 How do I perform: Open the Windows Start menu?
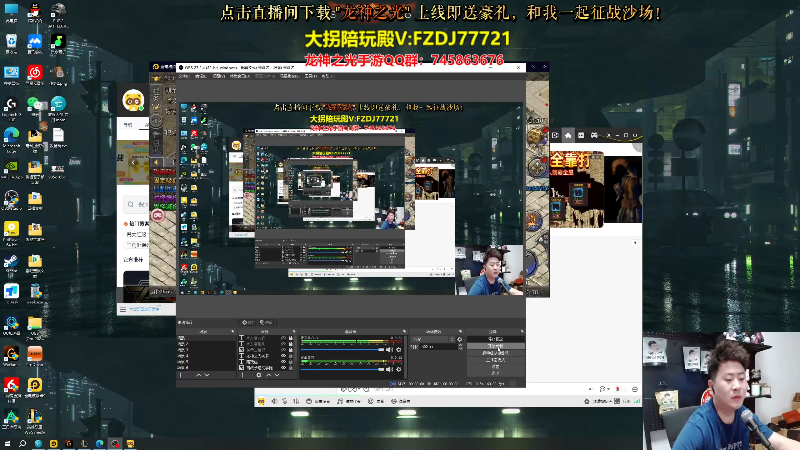[x=7, y=444]
